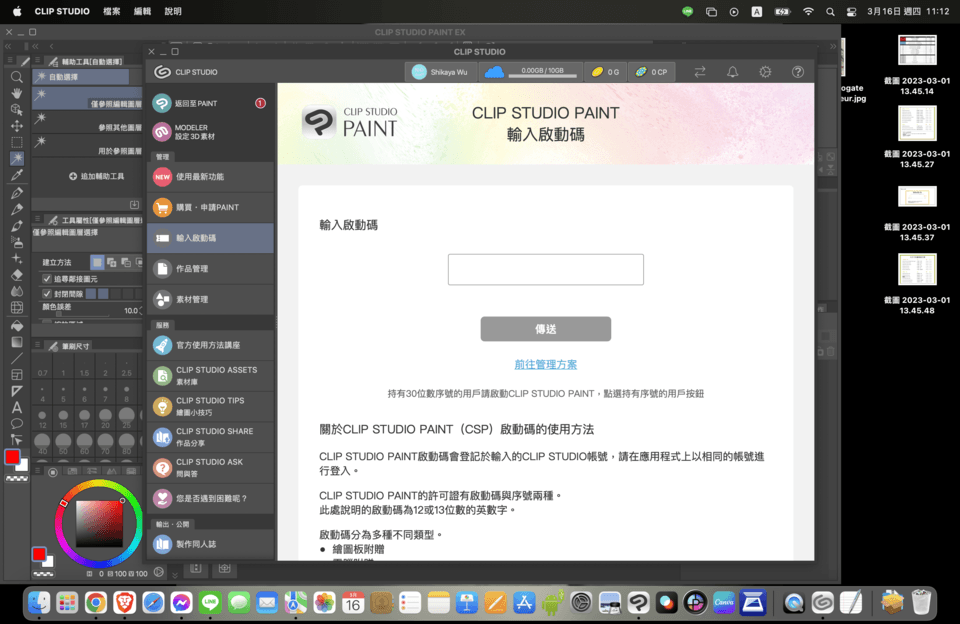
Task: Open 作品管理 in sidebar
Action: pyautogui.click(x=211, y=269)
